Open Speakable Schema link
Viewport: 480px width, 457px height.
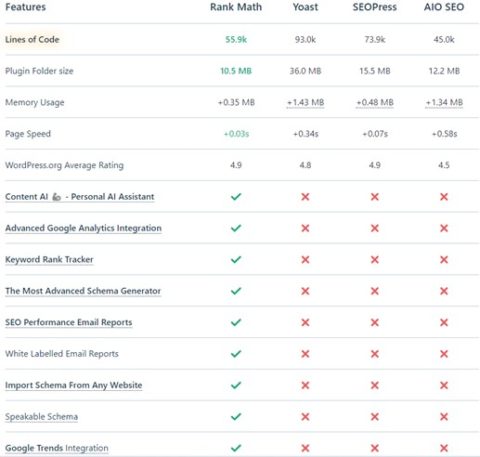(x=41, y=417)
